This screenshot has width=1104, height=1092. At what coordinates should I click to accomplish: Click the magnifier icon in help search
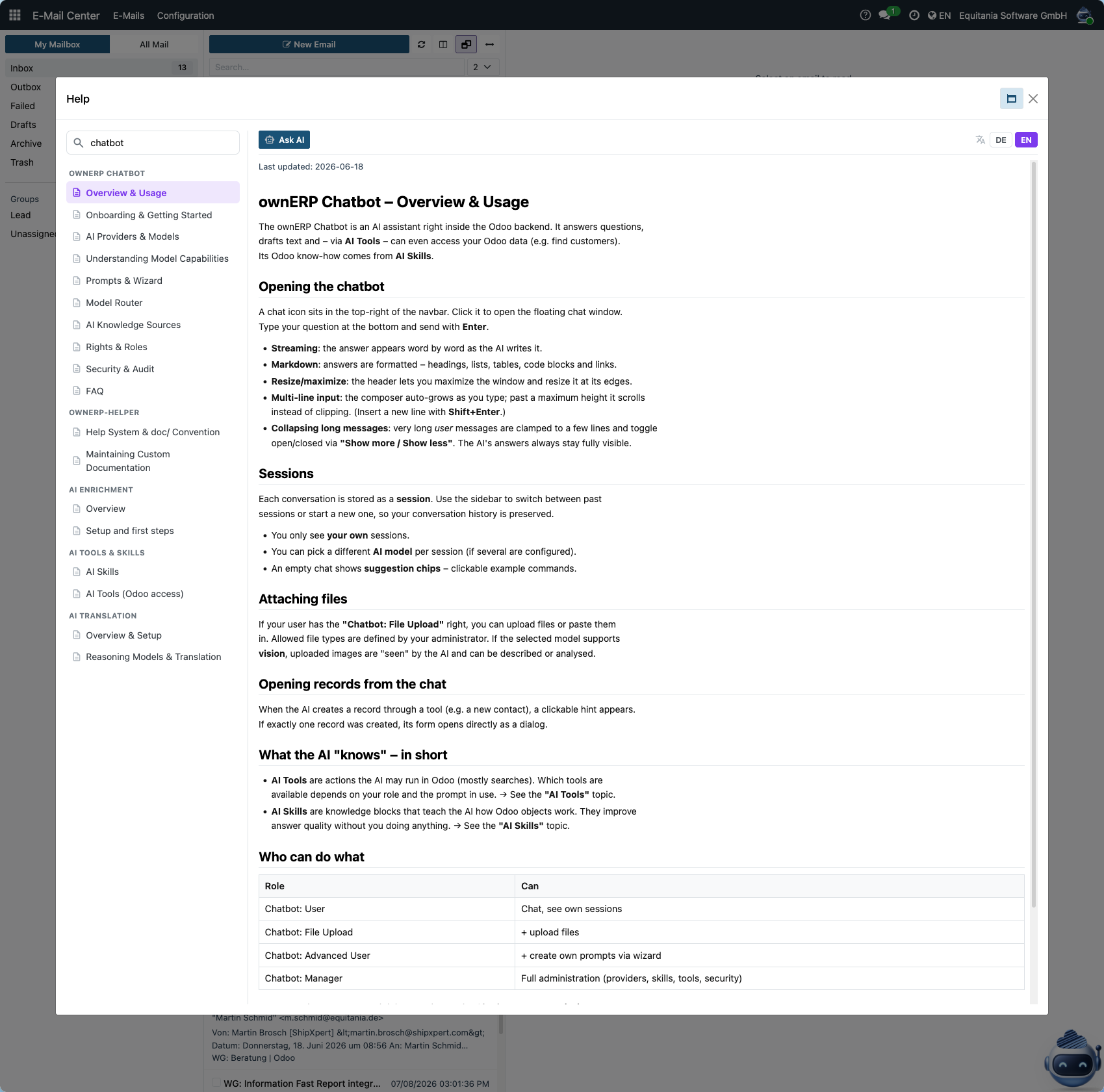(x=79, y=143)
